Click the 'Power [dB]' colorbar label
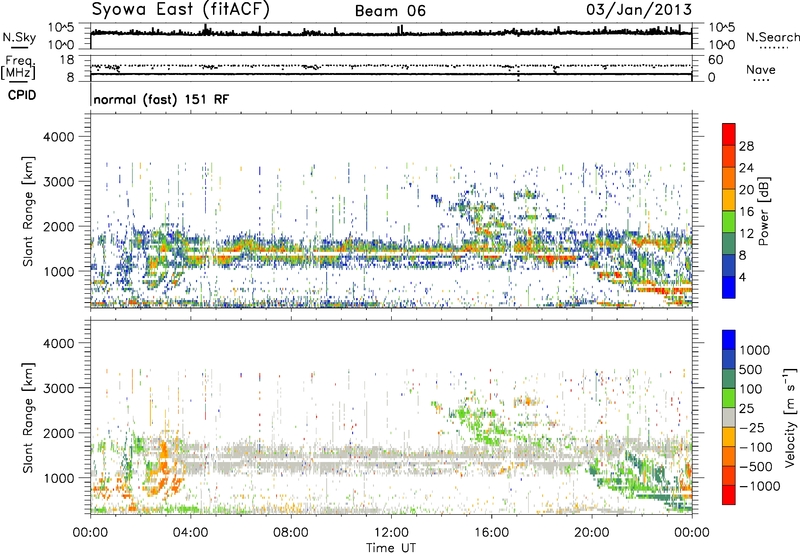800x554 pixels. tap(763, 211)
